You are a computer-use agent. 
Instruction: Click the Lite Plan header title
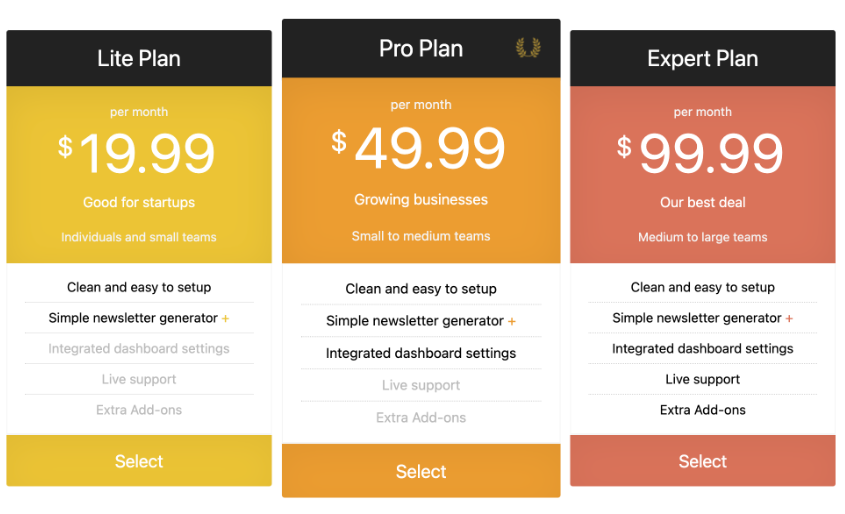[139, 58]
